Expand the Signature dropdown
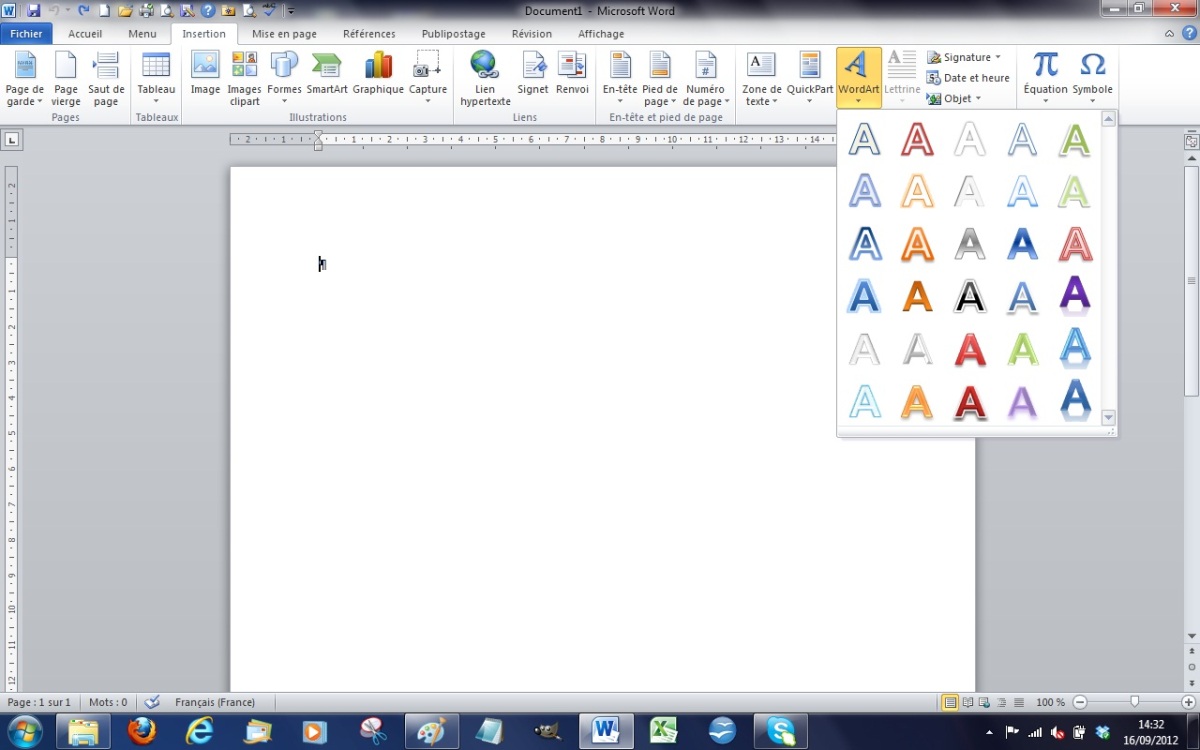1200x750 pixels. tap(964, 57)
